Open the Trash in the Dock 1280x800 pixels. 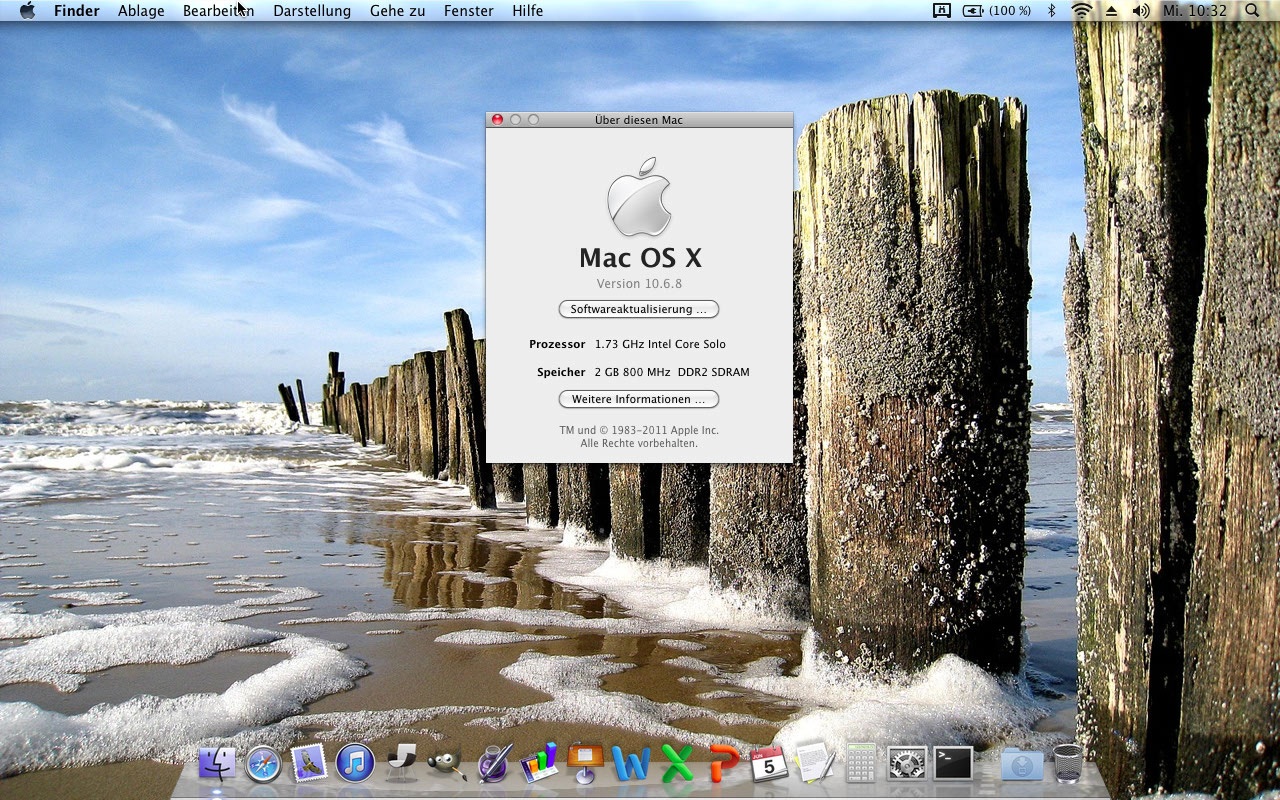[1067, 764]
